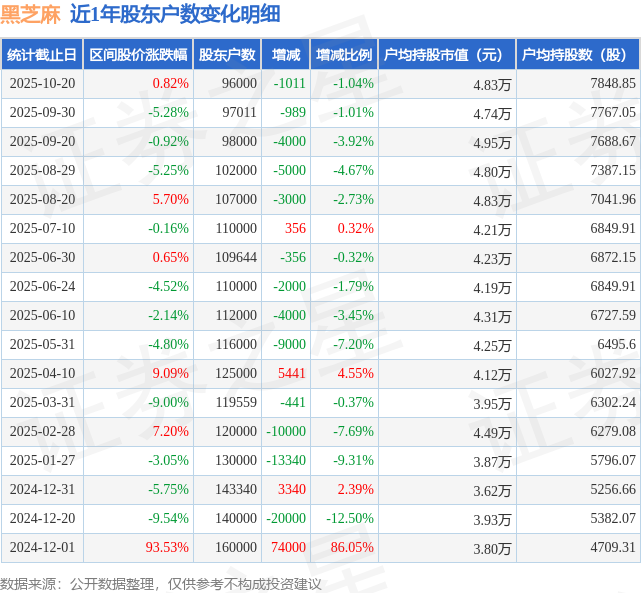The width and height of the screenshot is (641, 593).
Task: Select the 统计截止日 column header
Action: click(x=42, y=55)
